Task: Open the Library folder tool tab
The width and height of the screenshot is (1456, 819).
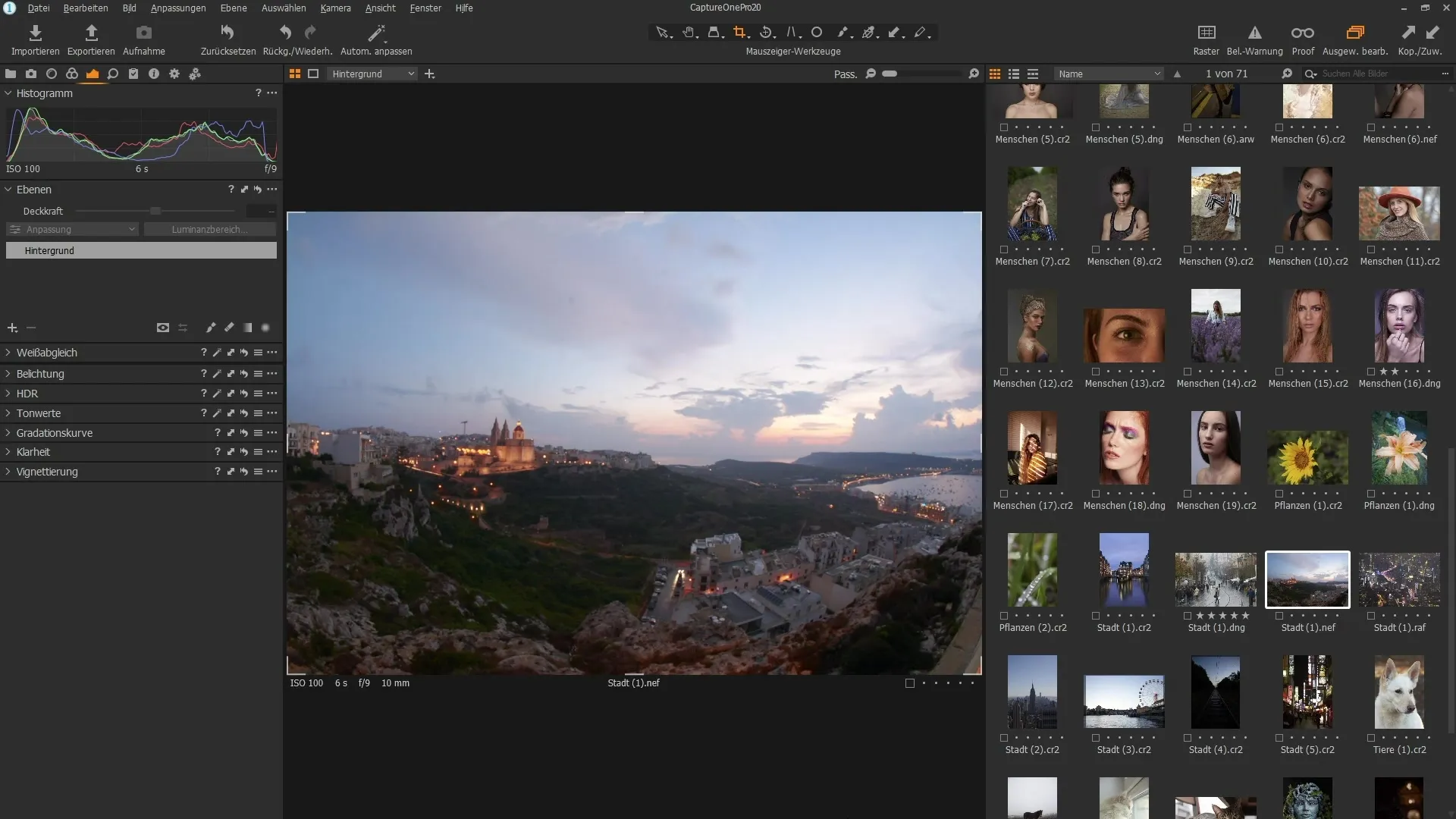Action: coord(11,74)
